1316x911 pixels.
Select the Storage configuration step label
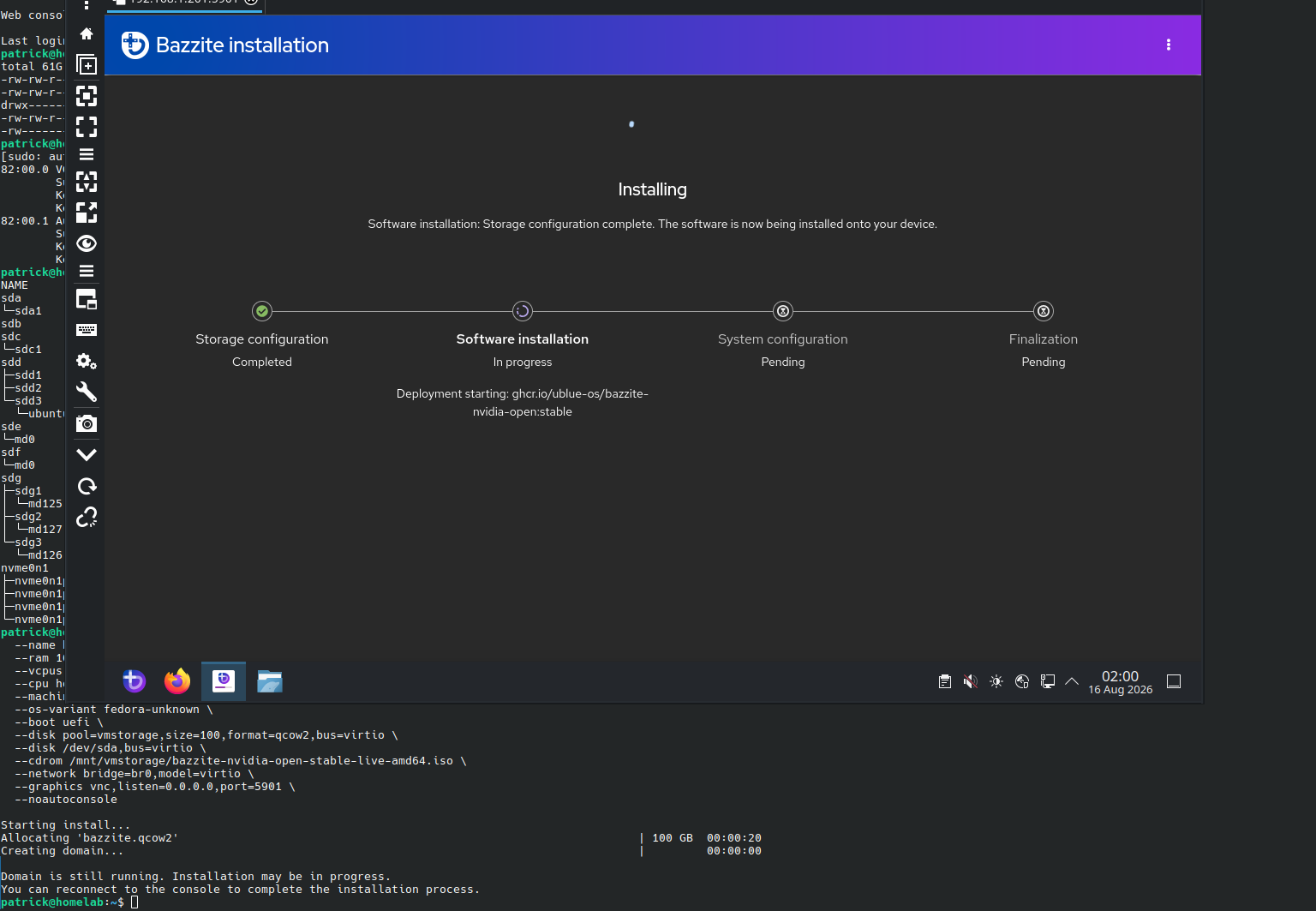pos(262,339)
